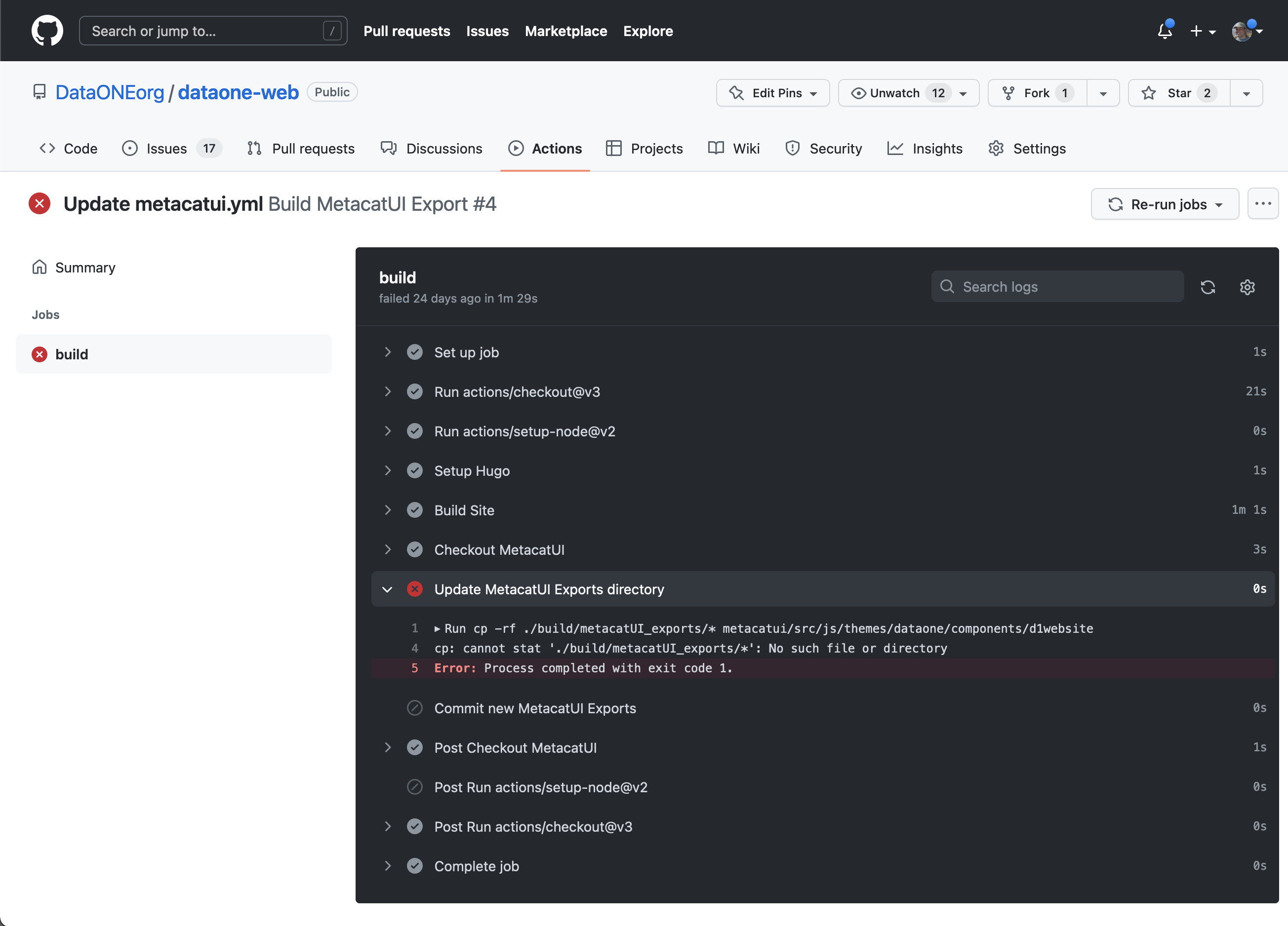Open the notifications bell

click(1164, 31)
